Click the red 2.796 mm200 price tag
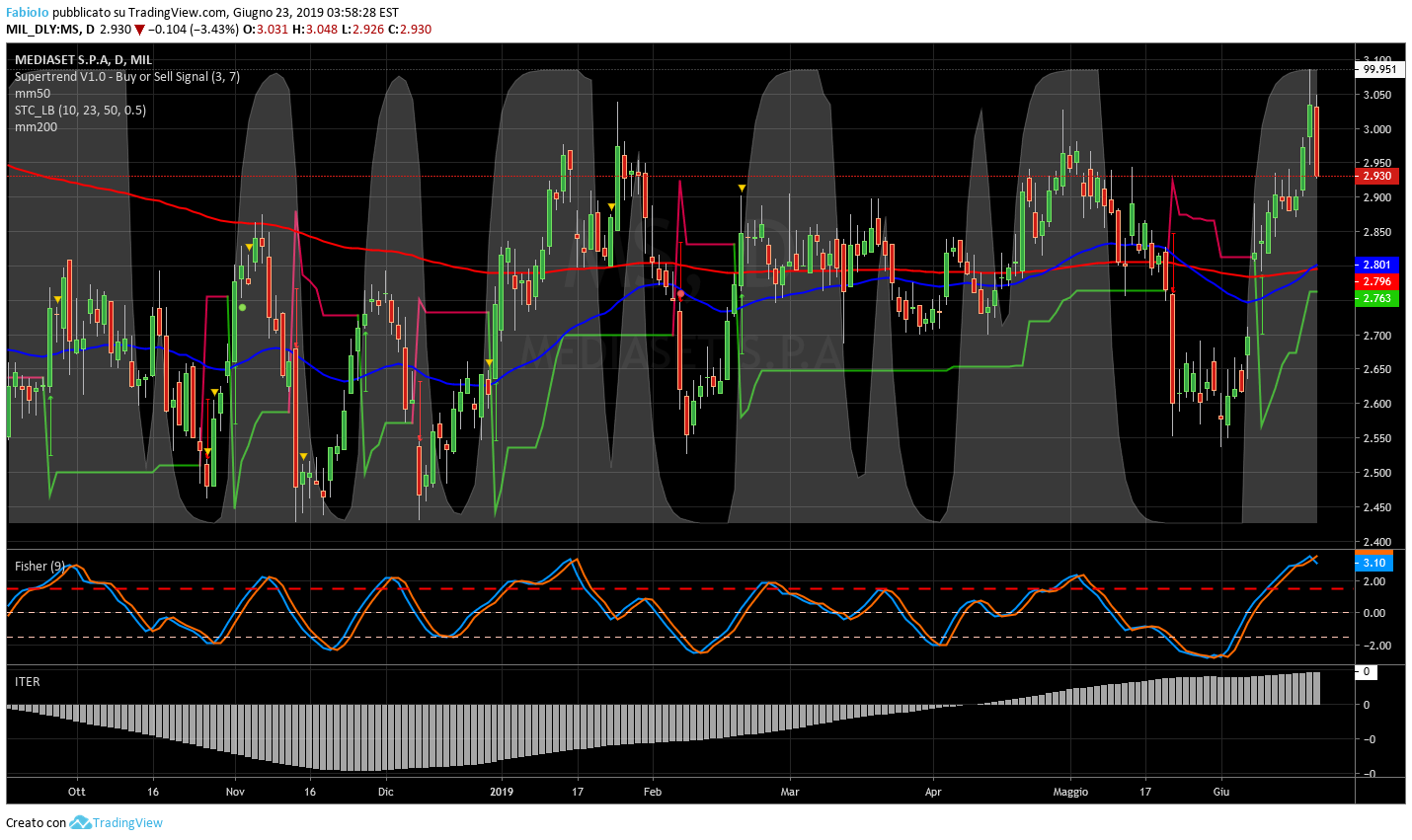Viewport: 1412px width, 840px height. tap(1376, 281)
